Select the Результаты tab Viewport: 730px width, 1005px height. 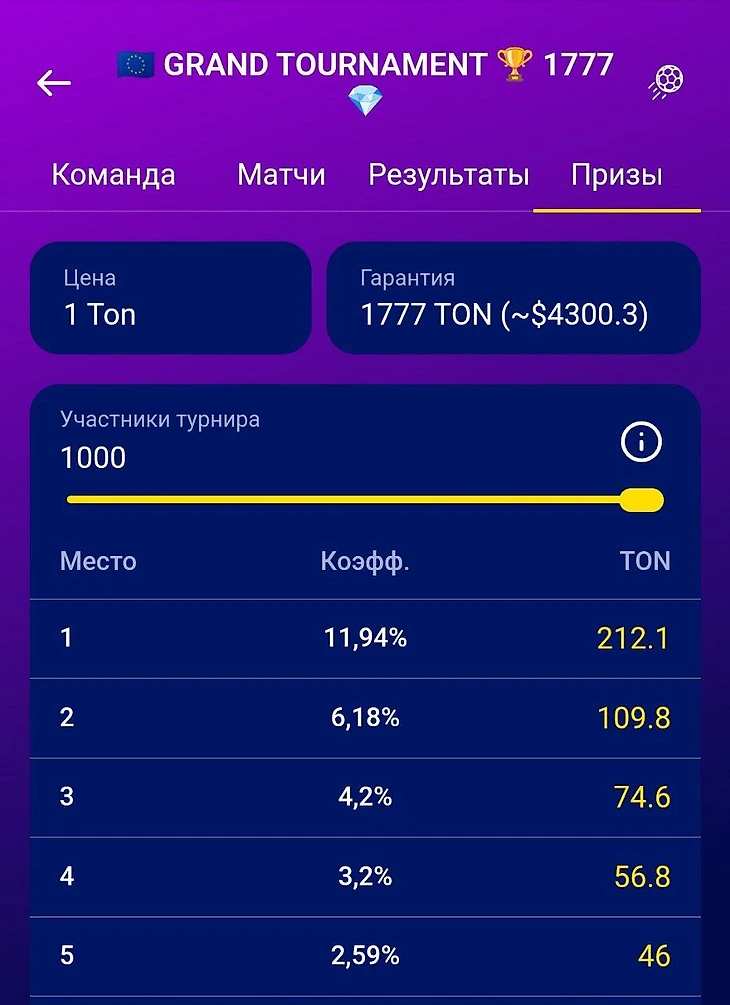click(x=449, y=176)
